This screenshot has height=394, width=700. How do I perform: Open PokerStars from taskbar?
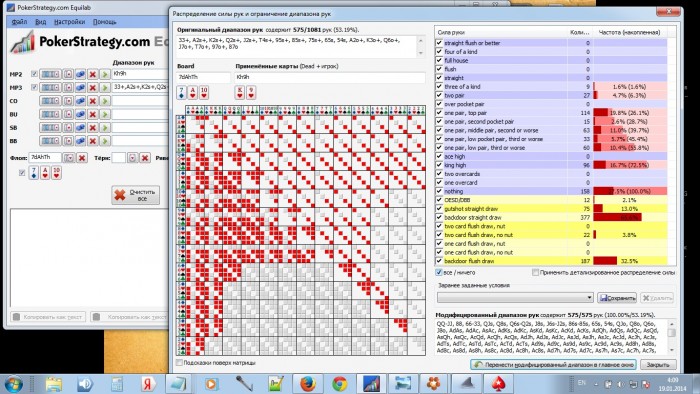pos(498,384)
